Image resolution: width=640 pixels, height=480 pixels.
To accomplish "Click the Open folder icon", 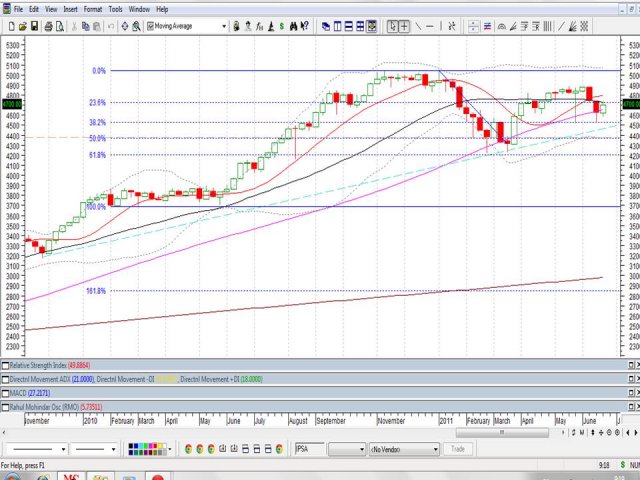I will point(20,25).
